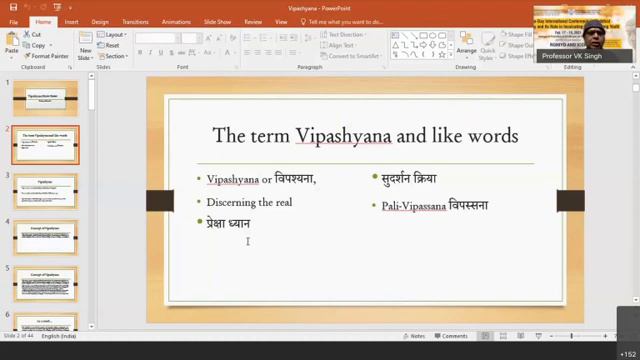Open the View tab
640x360 pixels.
click(x=281, y=22)
